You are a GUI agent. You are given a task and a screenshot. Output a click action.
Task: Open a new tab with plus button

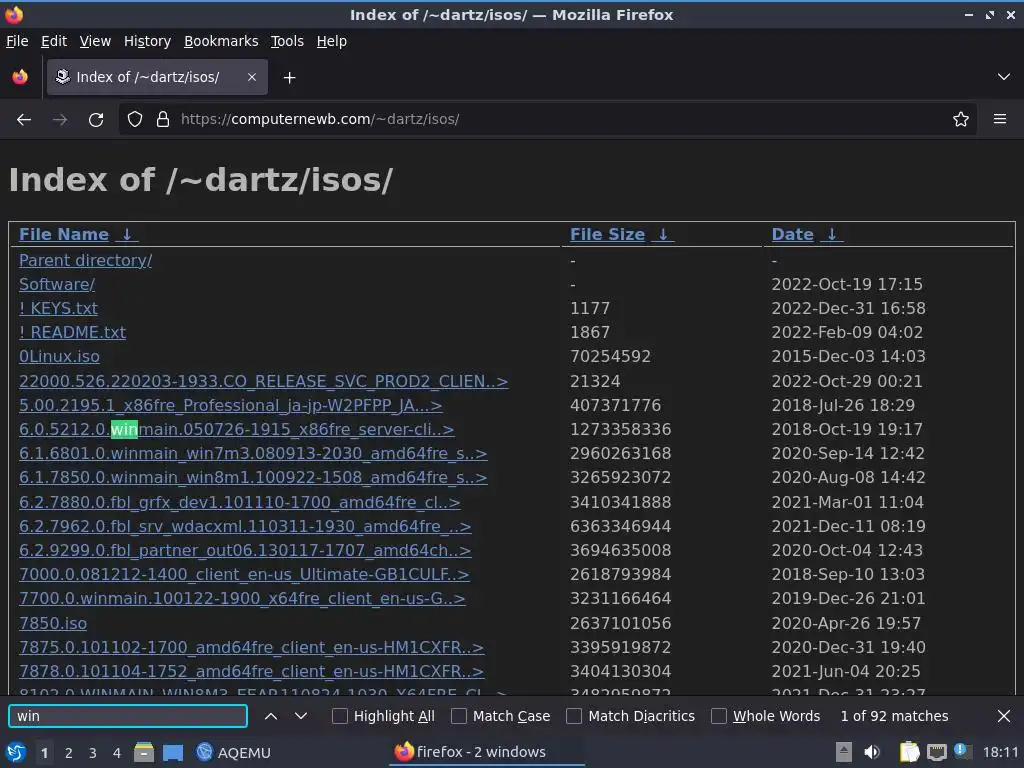click(289, 78)
